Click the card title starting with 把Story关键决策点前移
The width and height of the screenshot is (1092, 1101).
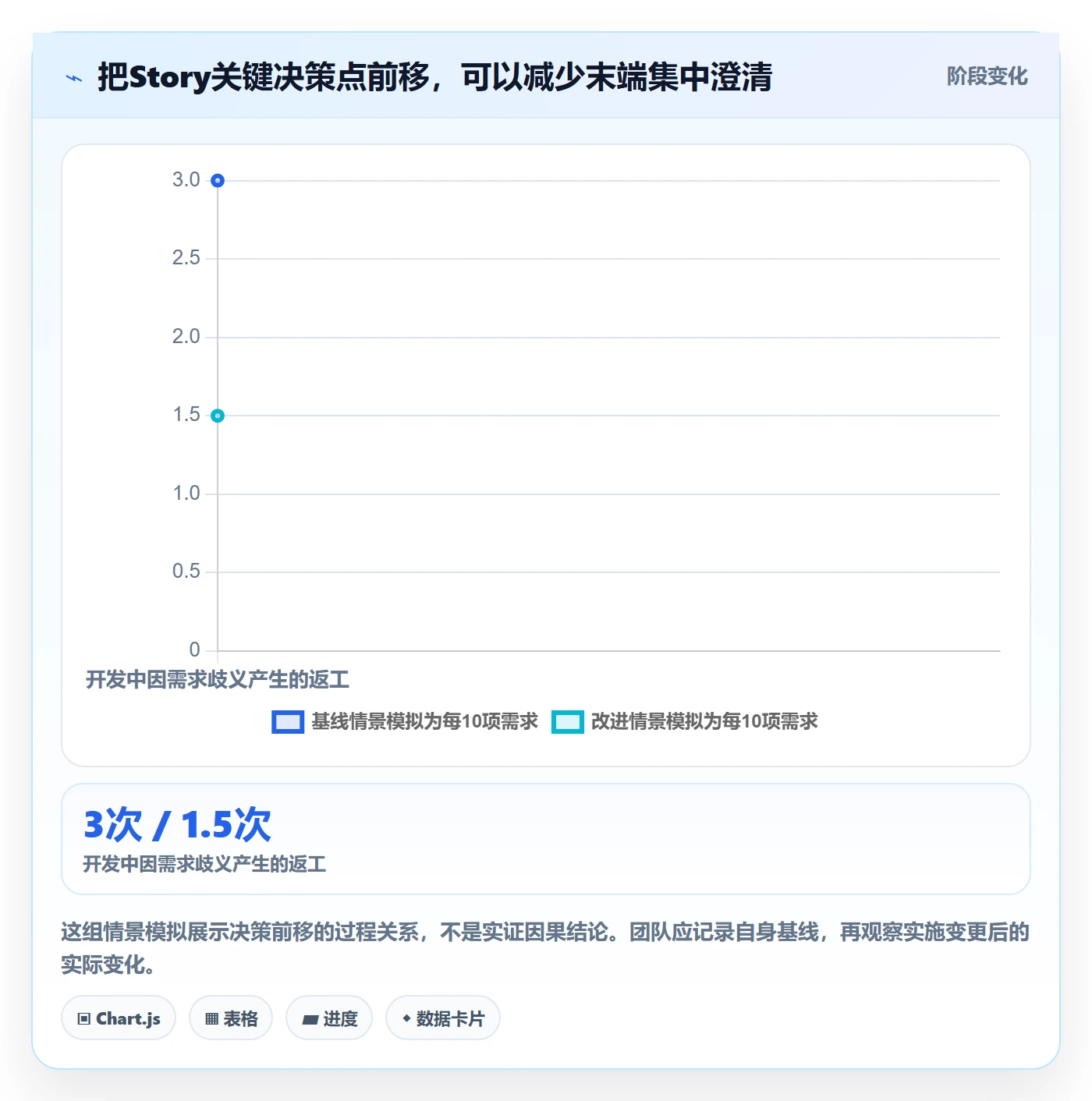click(434, 77)
